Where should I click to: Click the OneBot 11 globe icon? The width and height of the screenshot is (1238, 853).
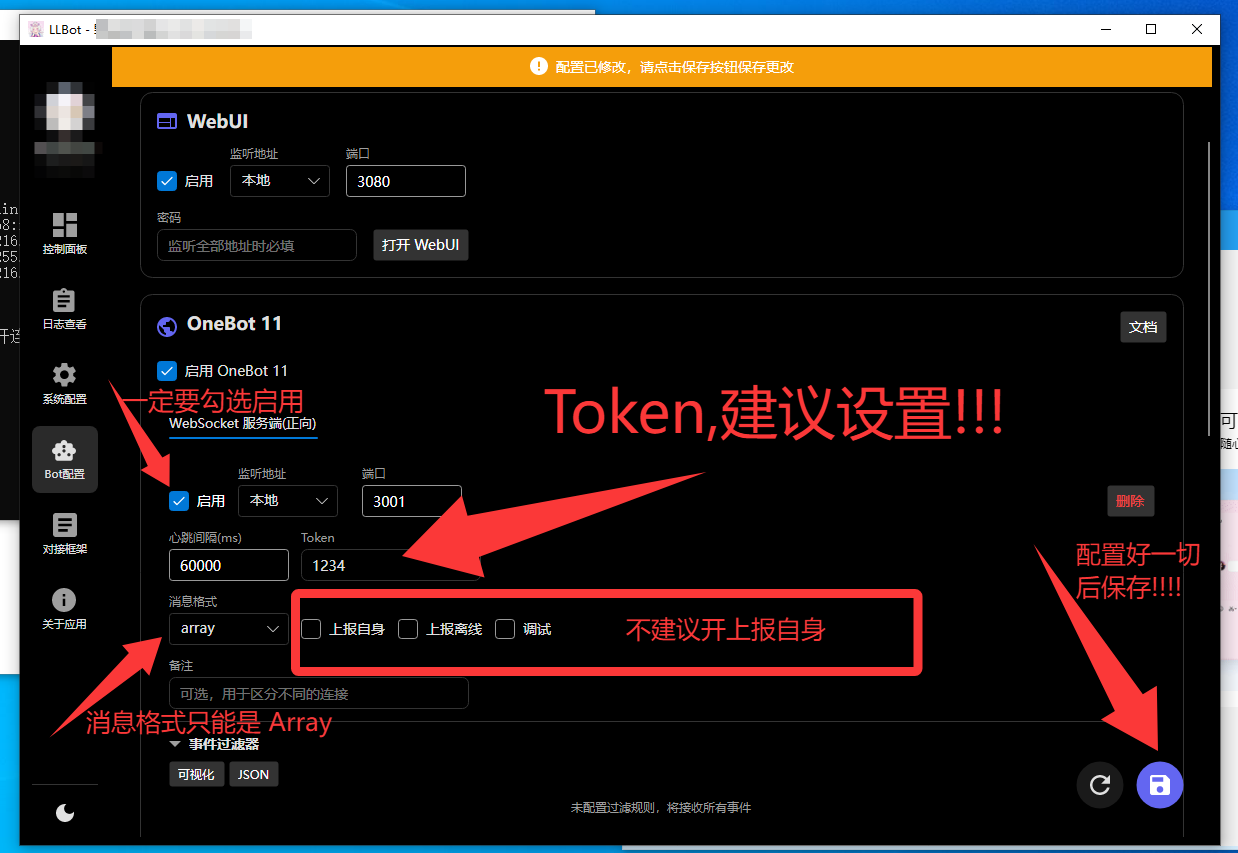click(168, 326)
